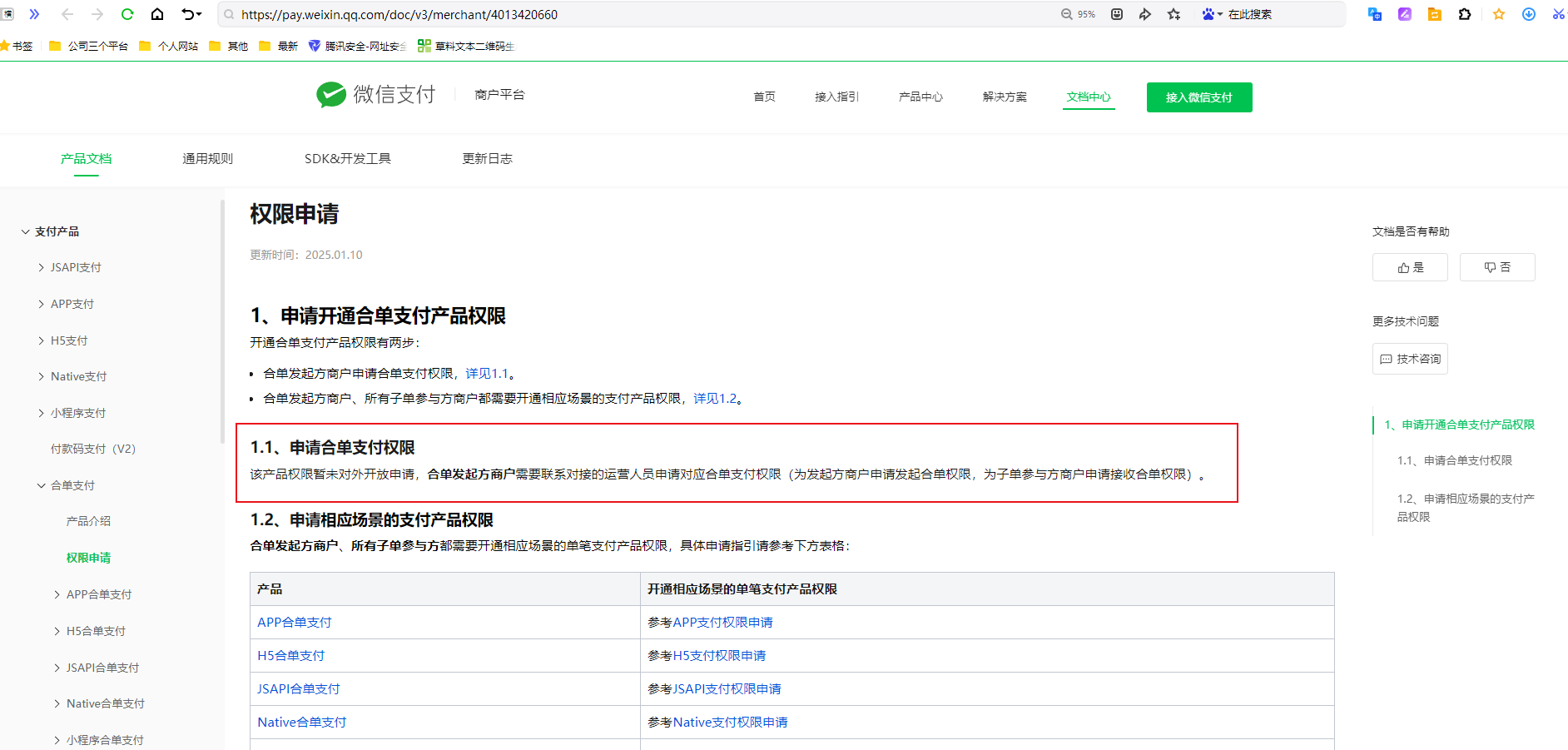Screen dimensions: 1568x750
Task: Open 首页 in the top navigation
Action: [764, 97]
